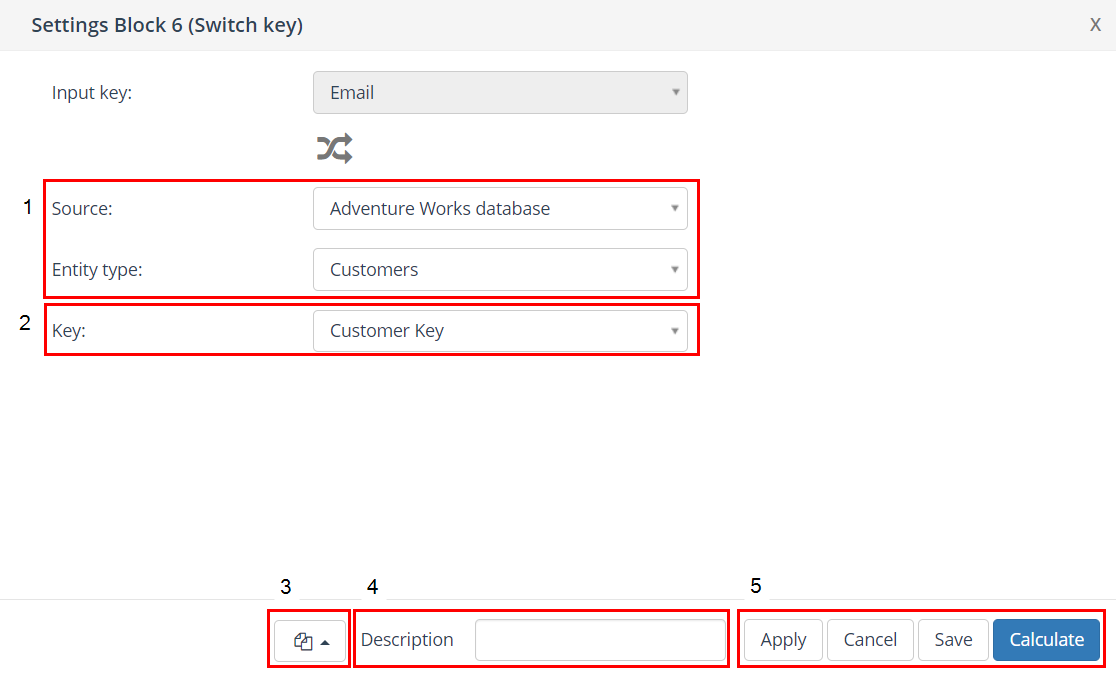Click the "Key:" field label
The image size is (1116, 676).
[69, 331]
